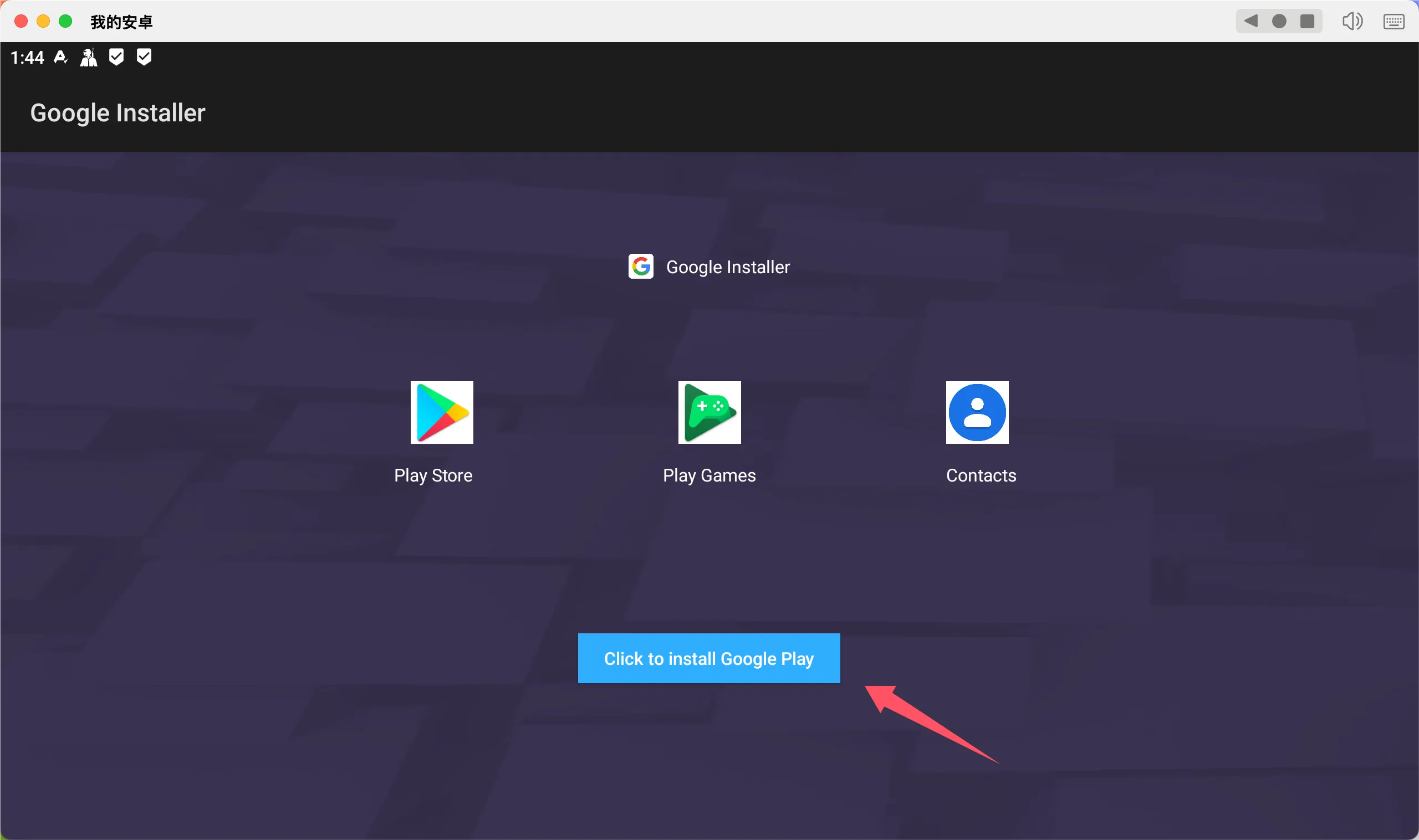Tap the Android home circle button
Viewport: 1419px width, 840px height.
(1279, 22)
